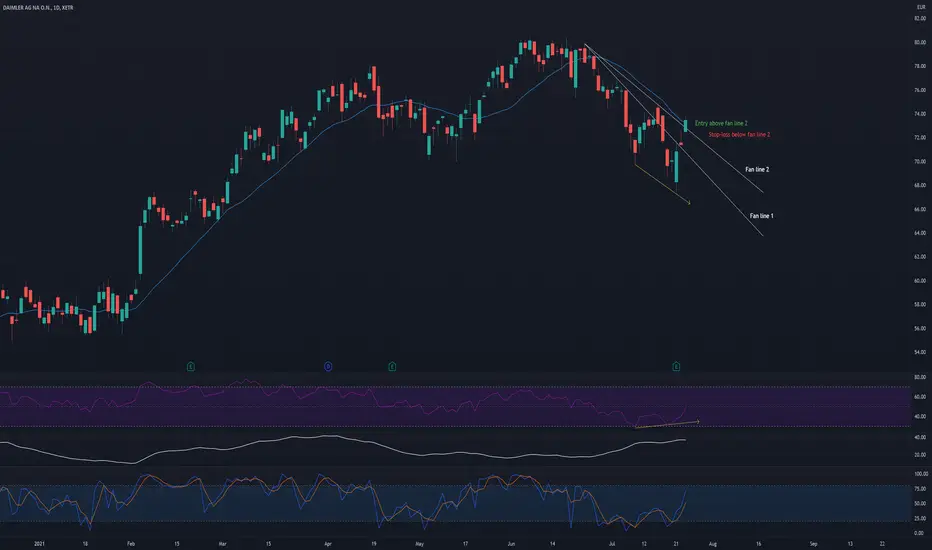The height and width of the screenshot is (550, 932).
Task: Click the February earnings 'E' event marker
Action: (x=191, y=366)
